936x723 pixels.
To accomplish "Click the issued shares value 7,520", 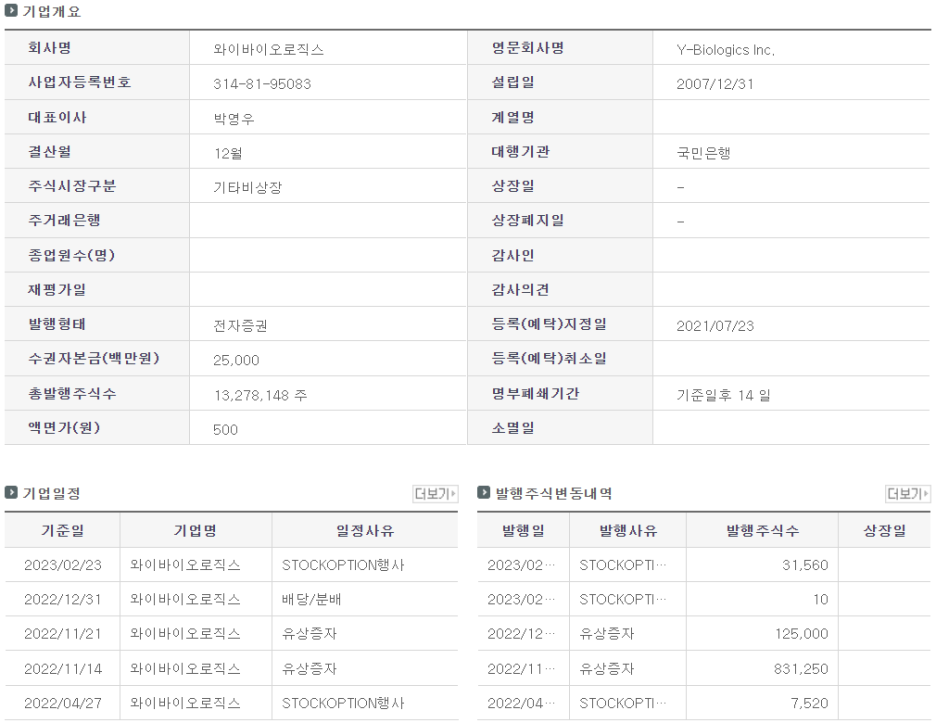I will coord(809,703).
